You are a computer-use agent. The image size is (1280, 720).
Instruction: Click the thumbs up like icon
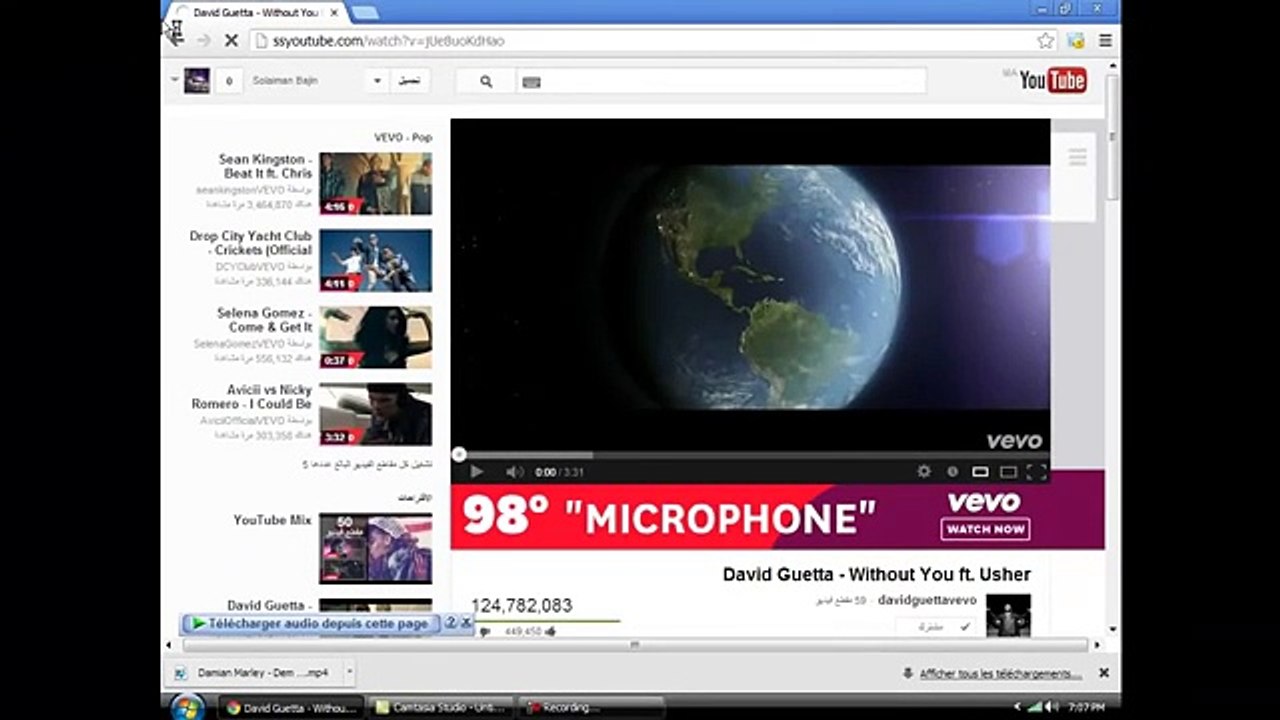tap(550, 632)
